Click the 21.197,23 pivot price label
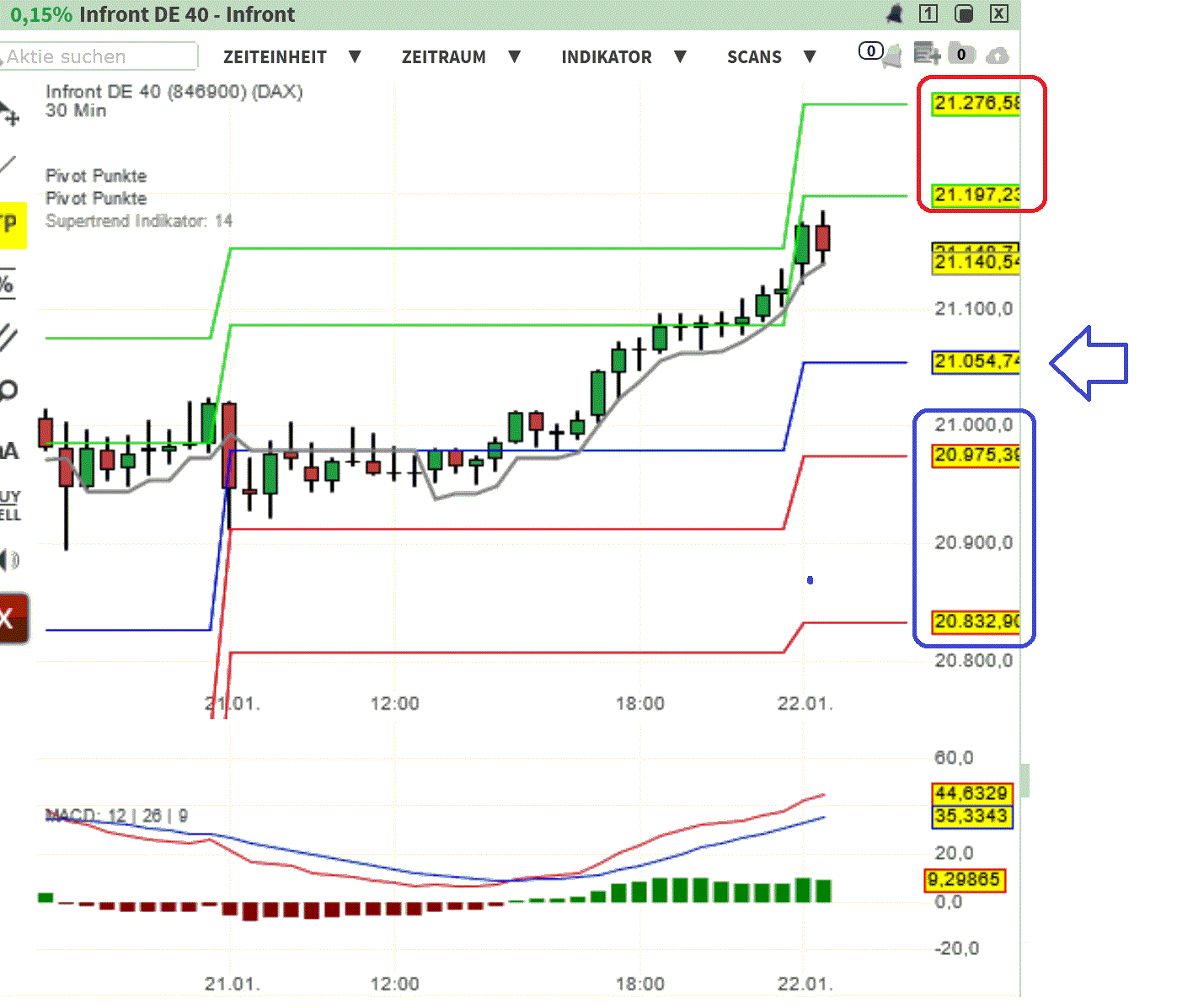1177x1008 pixels. [976, 195]
